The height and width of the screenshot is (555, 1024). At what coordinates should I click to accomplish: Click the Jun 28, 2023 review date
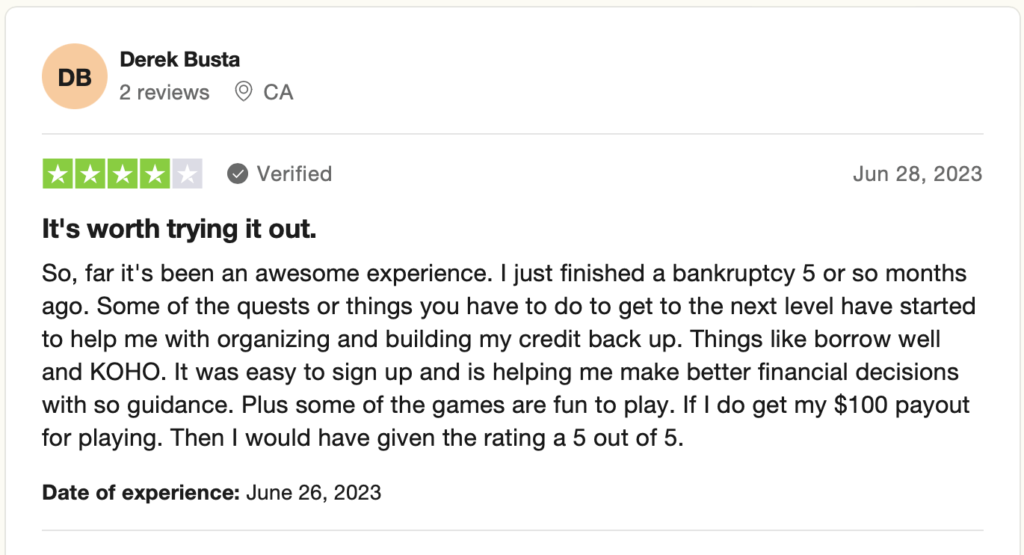point(918,174)
